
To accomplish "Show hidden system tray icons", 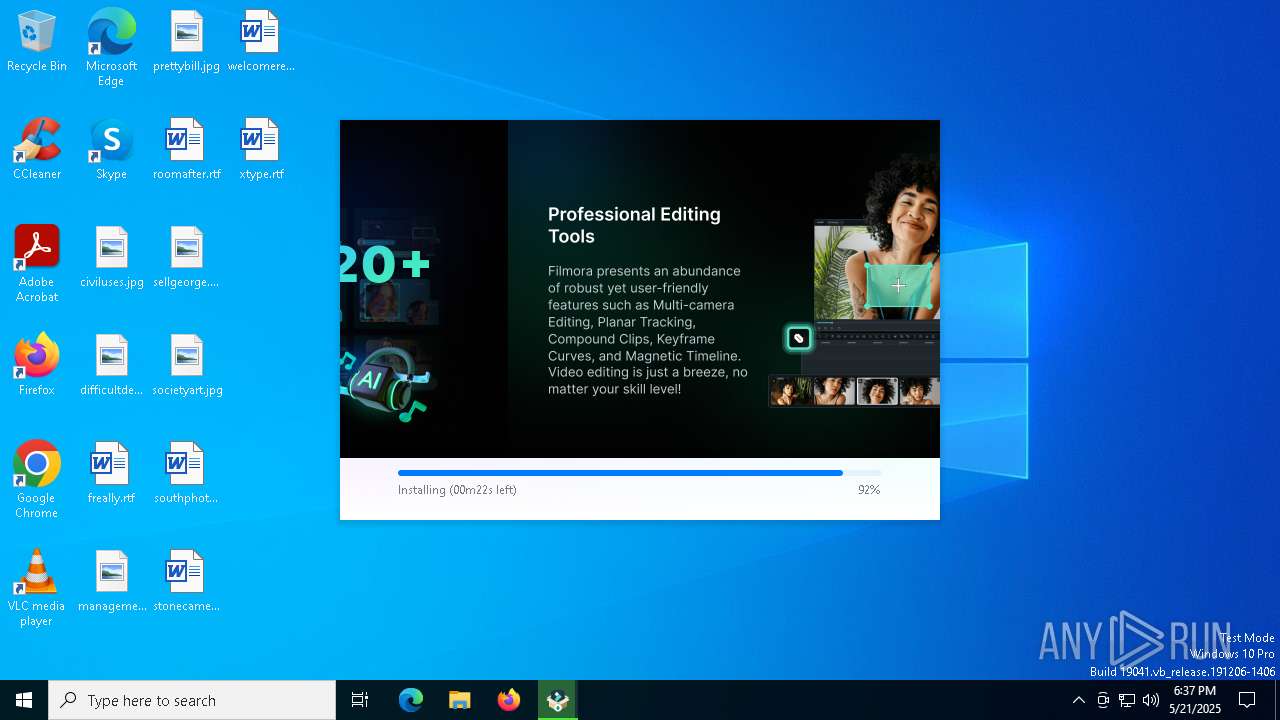I will coord(1078,700).
